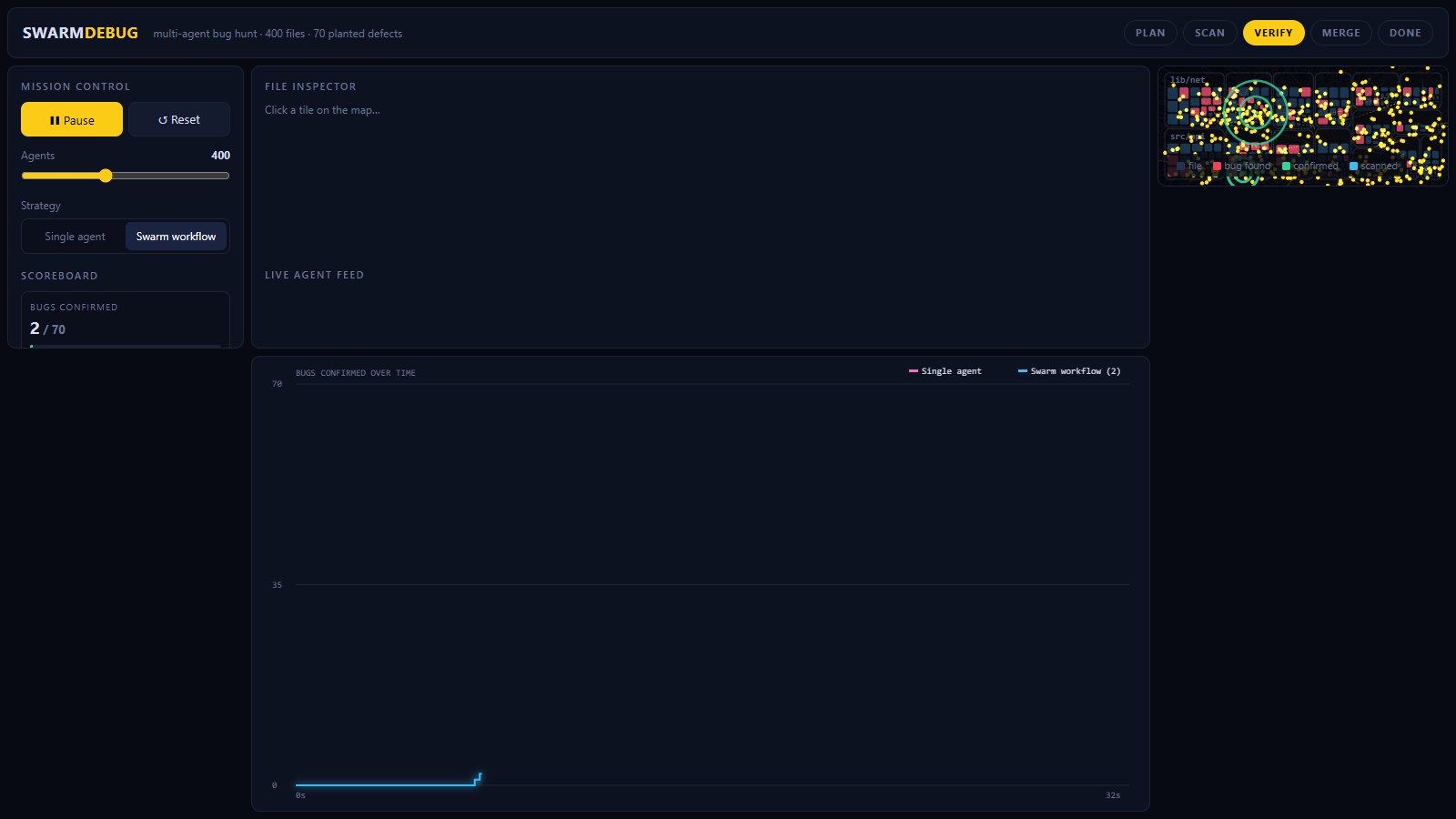The width and height of the screenshot is (1456, 819).
Task: Click the FILE INSPECTOR heading
Action: pyautogui.click(x=310, y=86)
